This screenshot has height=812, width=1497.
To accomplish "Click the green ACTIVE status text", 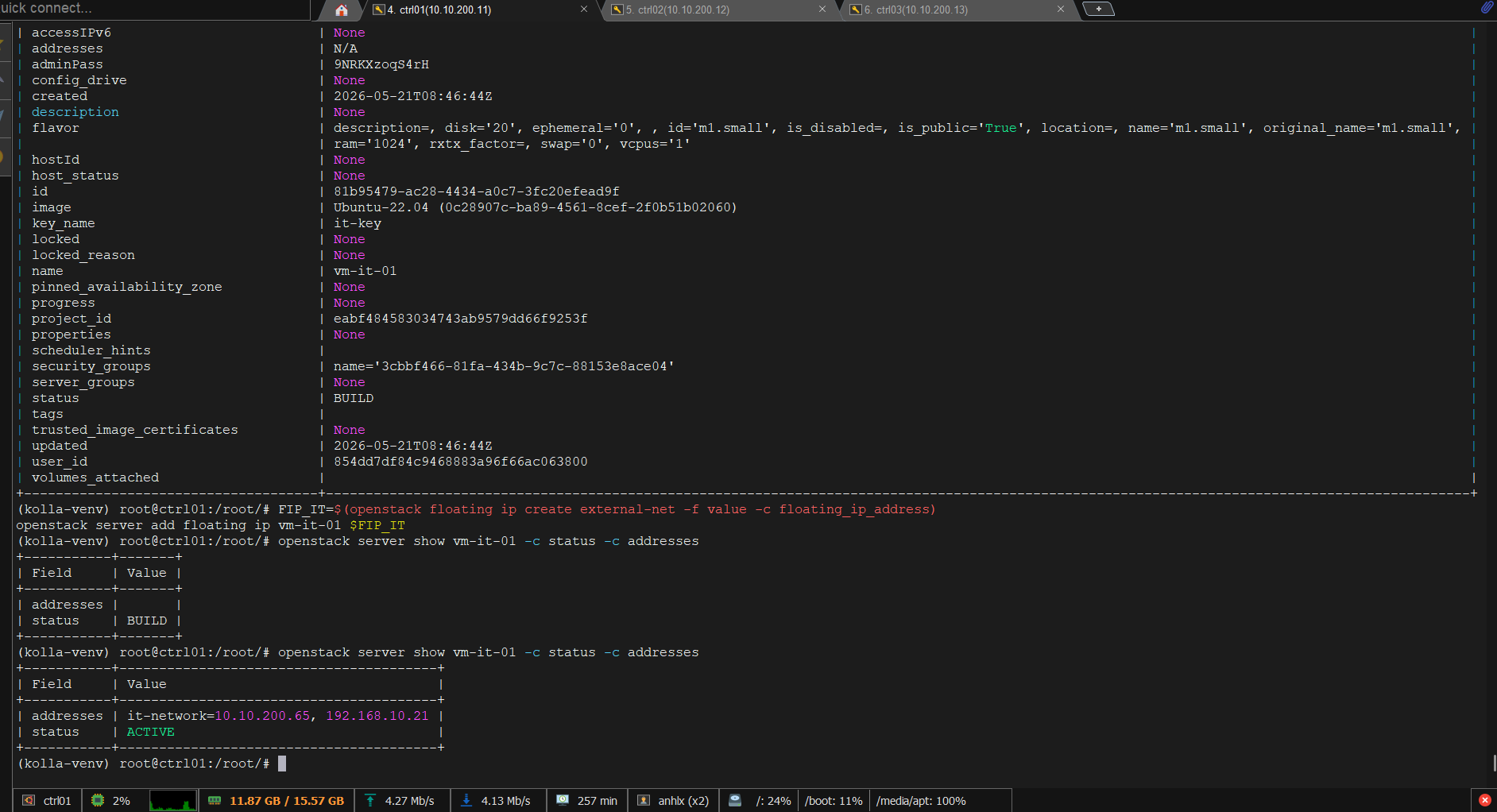I will [151, 732].
